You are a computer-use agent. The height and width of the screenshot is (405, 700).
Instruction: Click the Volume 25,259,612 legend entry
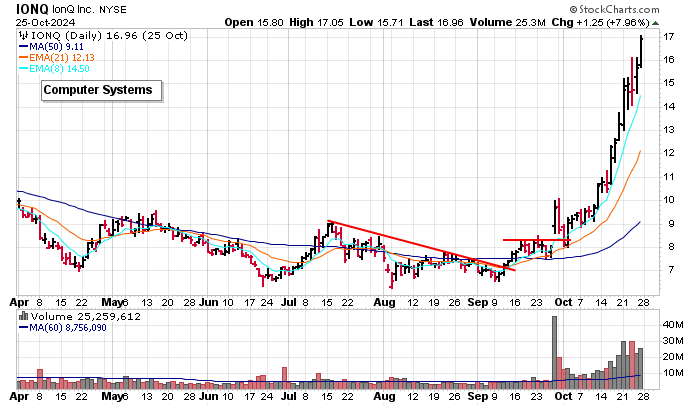[x=85, y=317]
